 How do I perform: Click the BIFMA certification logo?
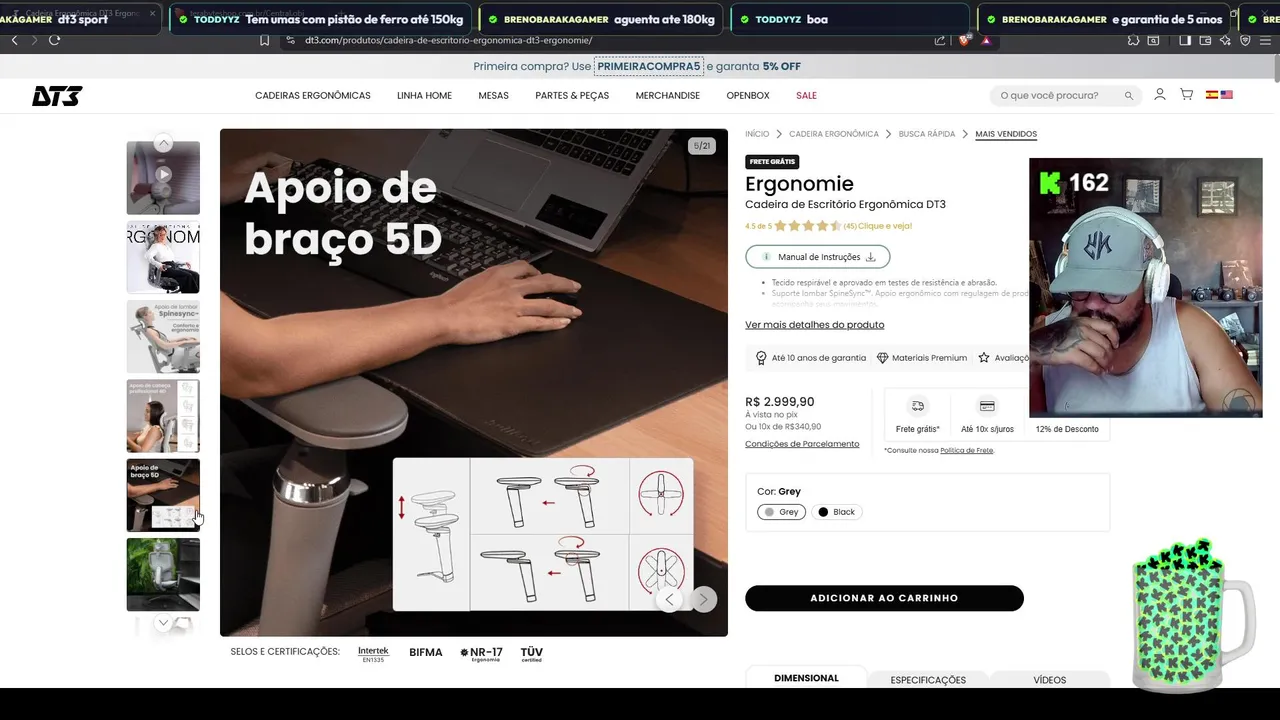coord(426,653)
